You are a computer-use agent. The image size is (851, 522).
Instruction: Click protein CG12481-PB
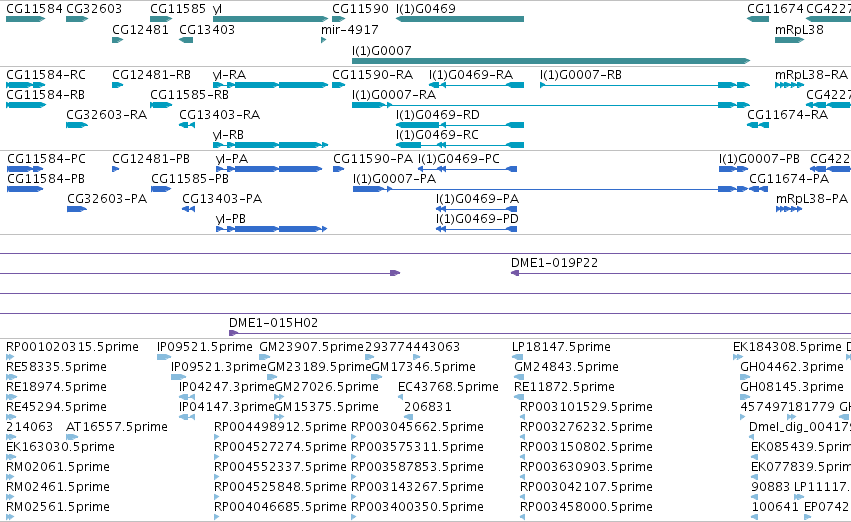point(116,169)
